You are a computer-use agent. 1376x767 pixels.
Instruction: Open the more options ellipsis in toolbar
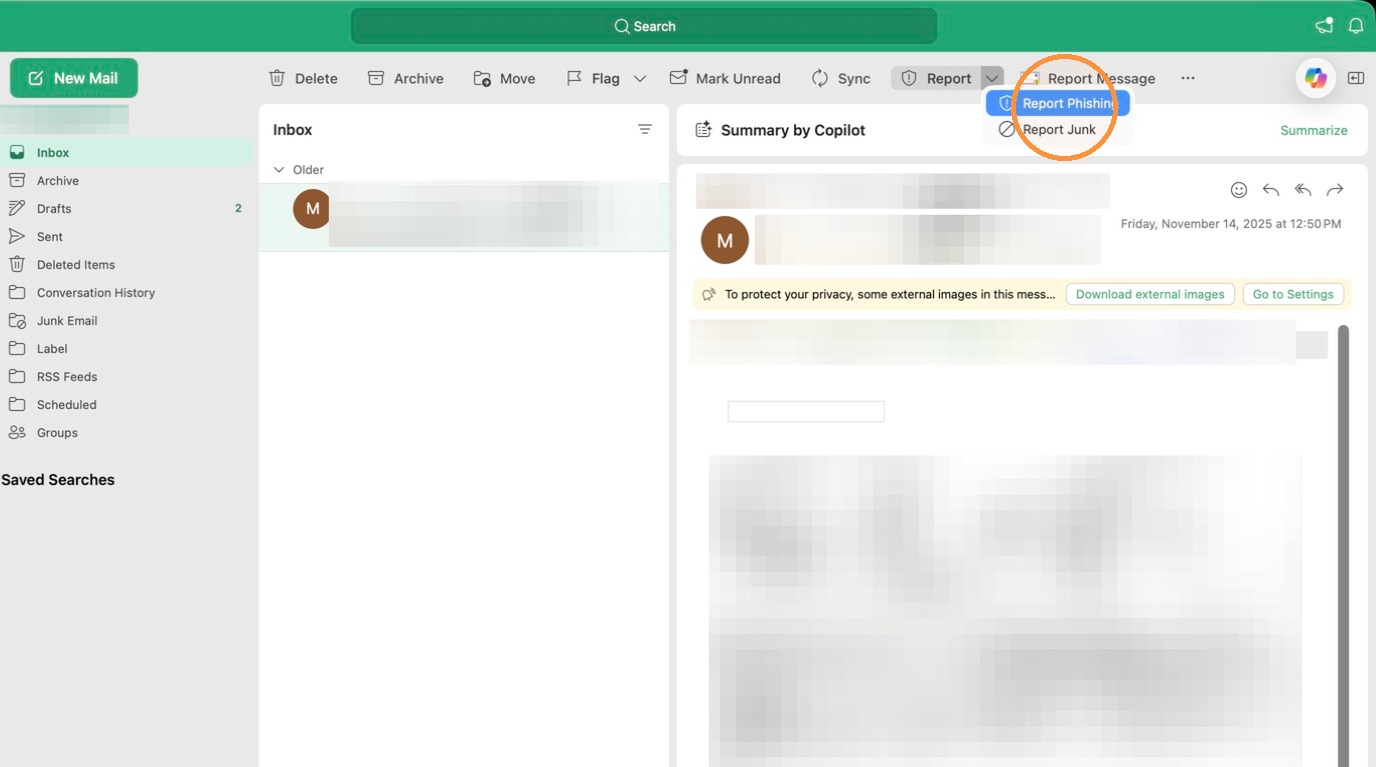pyautogui.click(x=1188, y=78)
